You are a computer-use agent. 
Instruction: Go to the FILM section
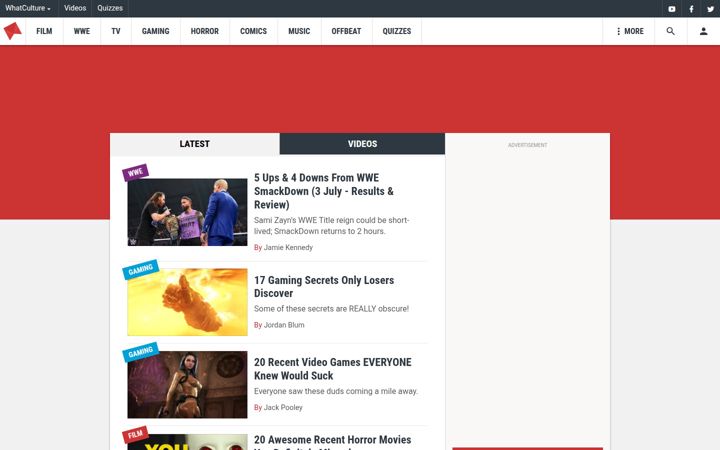coord(44,31)
